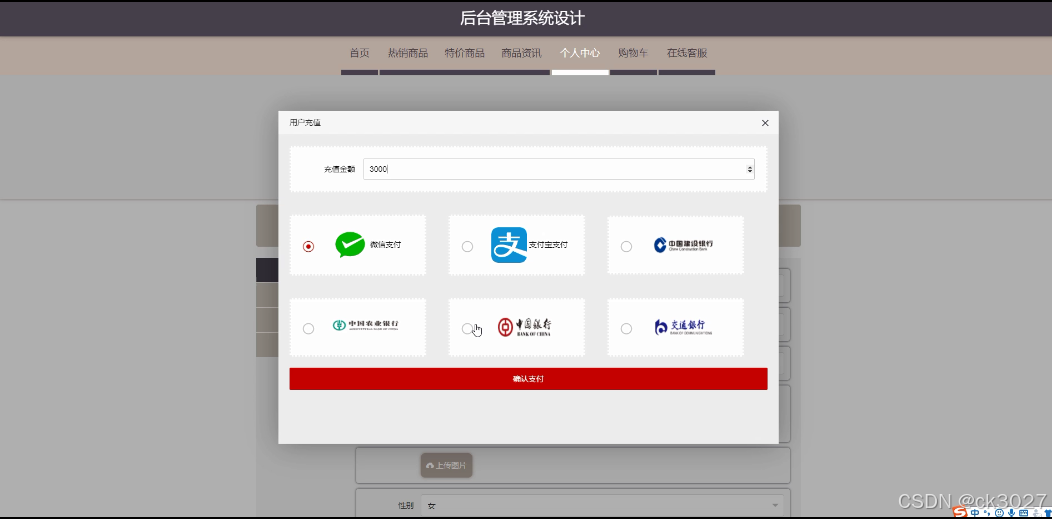This screenshot has height=519, width=1052.
Task: Choose Agricultural Bank of China radio button
Action: [308, 329]
